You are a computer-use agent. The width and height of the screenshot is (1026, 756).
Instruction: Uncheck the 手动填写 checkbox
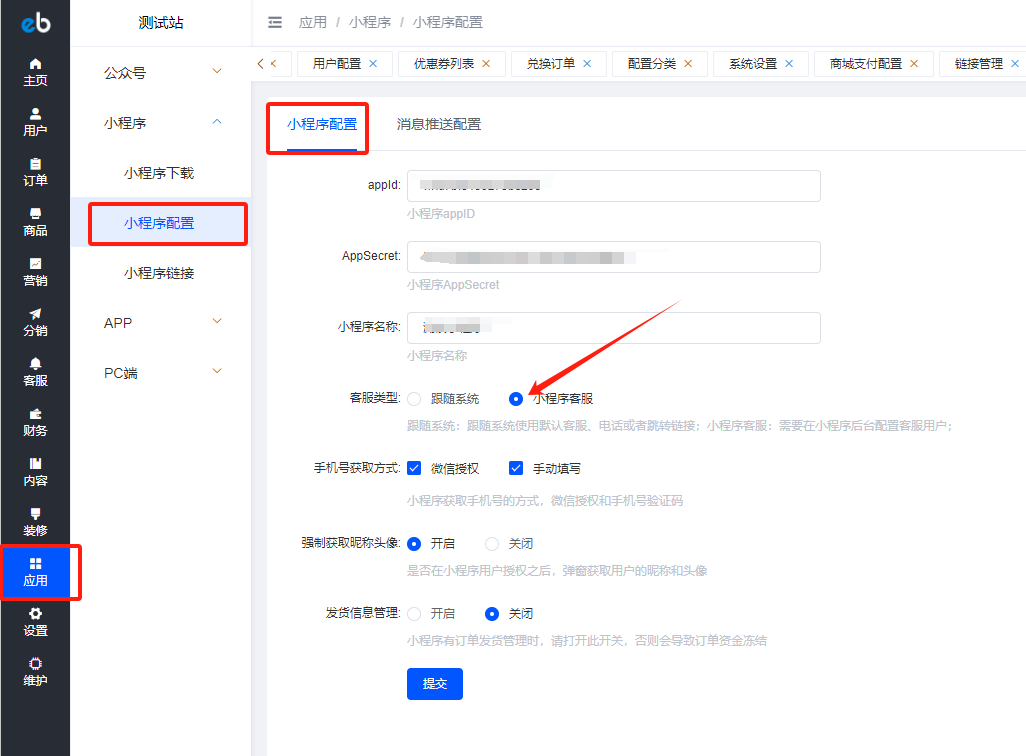(516, 468)
